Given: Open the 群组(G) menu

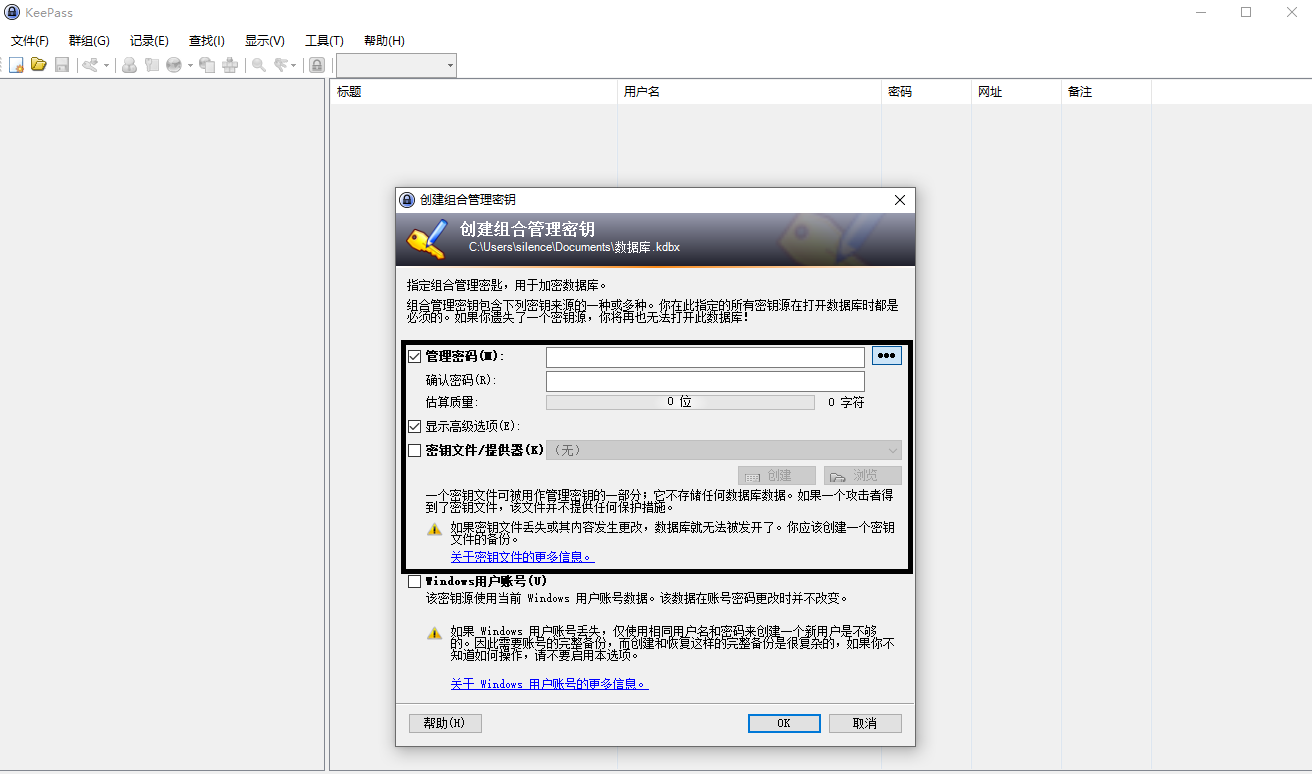Looking at the screenshot, I should 89,41.
